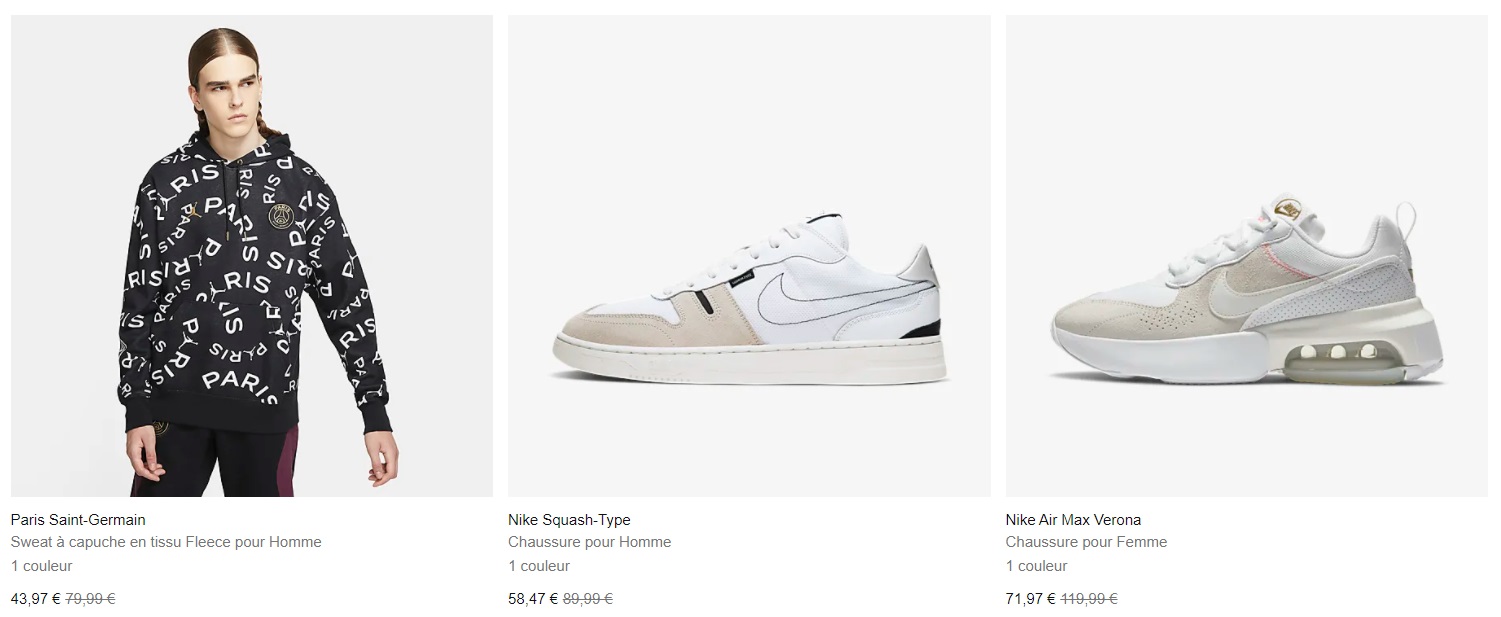Click '1 couleur' under the Paris Saint-Germain hoodie
Viewport: 1501px width, 617px height.
(41, 566)
